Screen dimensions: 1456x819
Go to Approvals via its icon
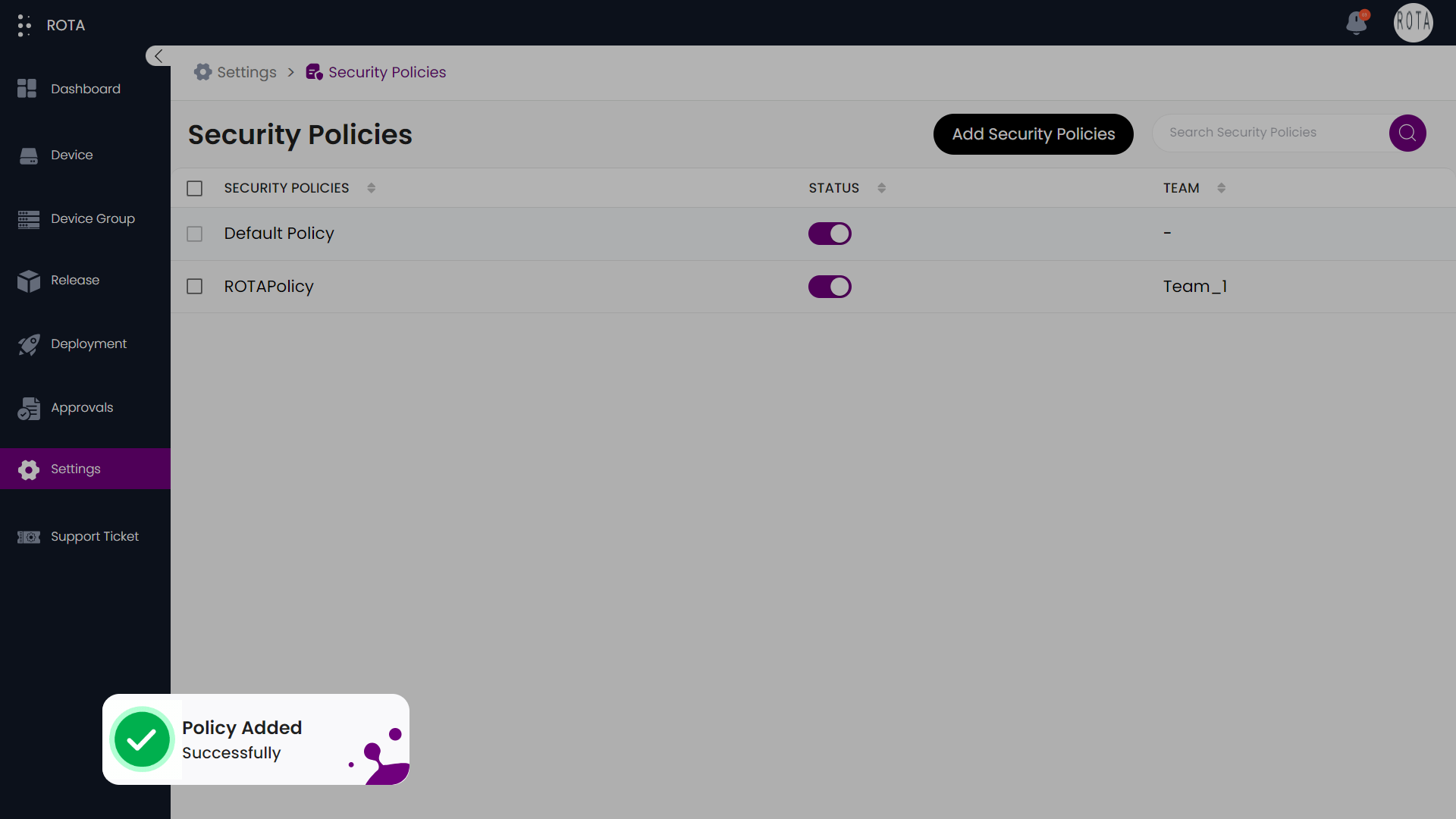[29, 408]
